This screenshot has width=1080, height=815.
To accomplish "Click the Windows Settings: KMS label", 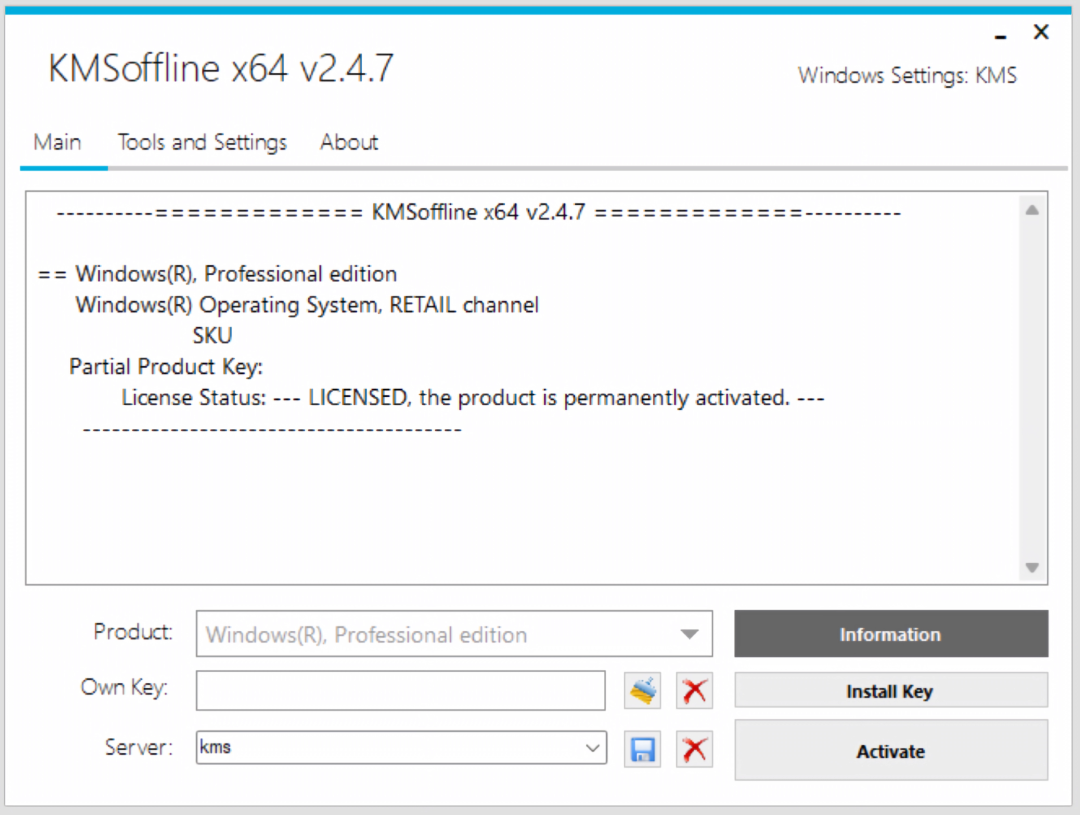I will coord(907,75).
